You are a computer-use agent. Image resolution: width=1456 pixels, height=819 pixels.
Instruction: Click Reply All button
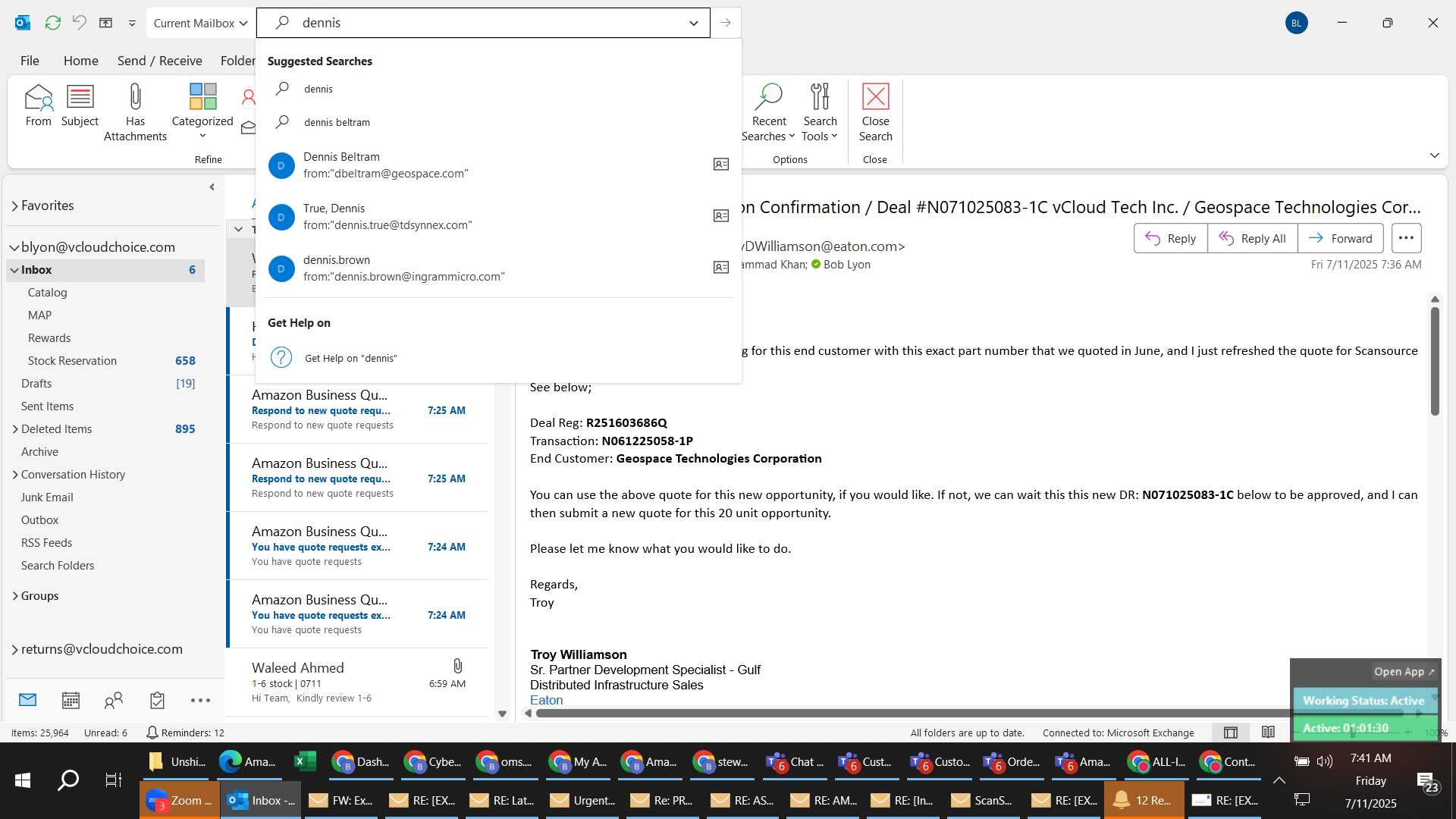point(1252,238)
